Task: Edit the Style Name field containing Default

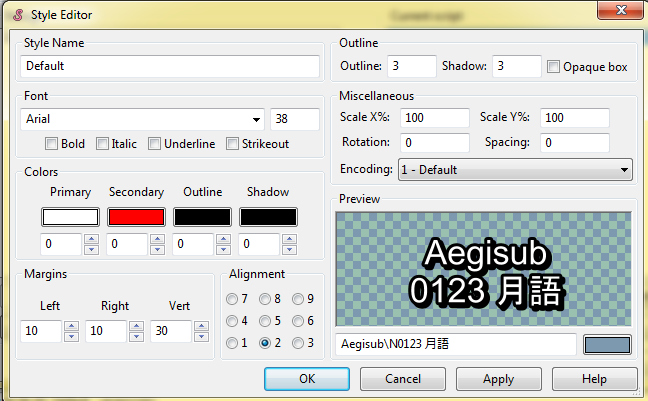Action: (170, 66)
